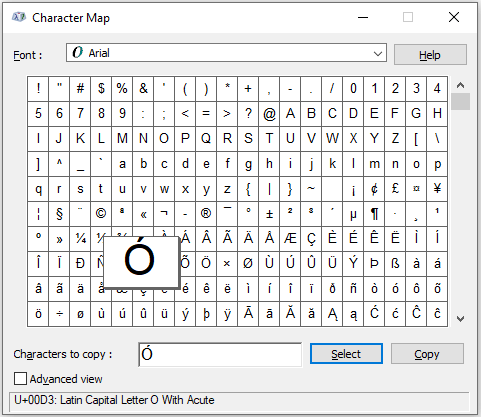
Task: Select the question mark ? character
Action: coord(248,114)
